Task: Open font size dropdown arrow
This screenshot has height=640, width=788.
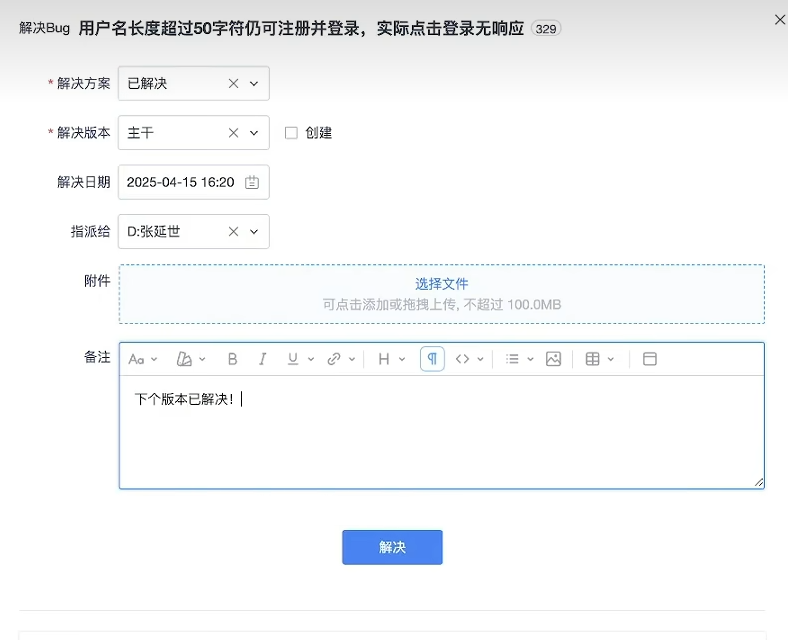Action: click(154, 359)
